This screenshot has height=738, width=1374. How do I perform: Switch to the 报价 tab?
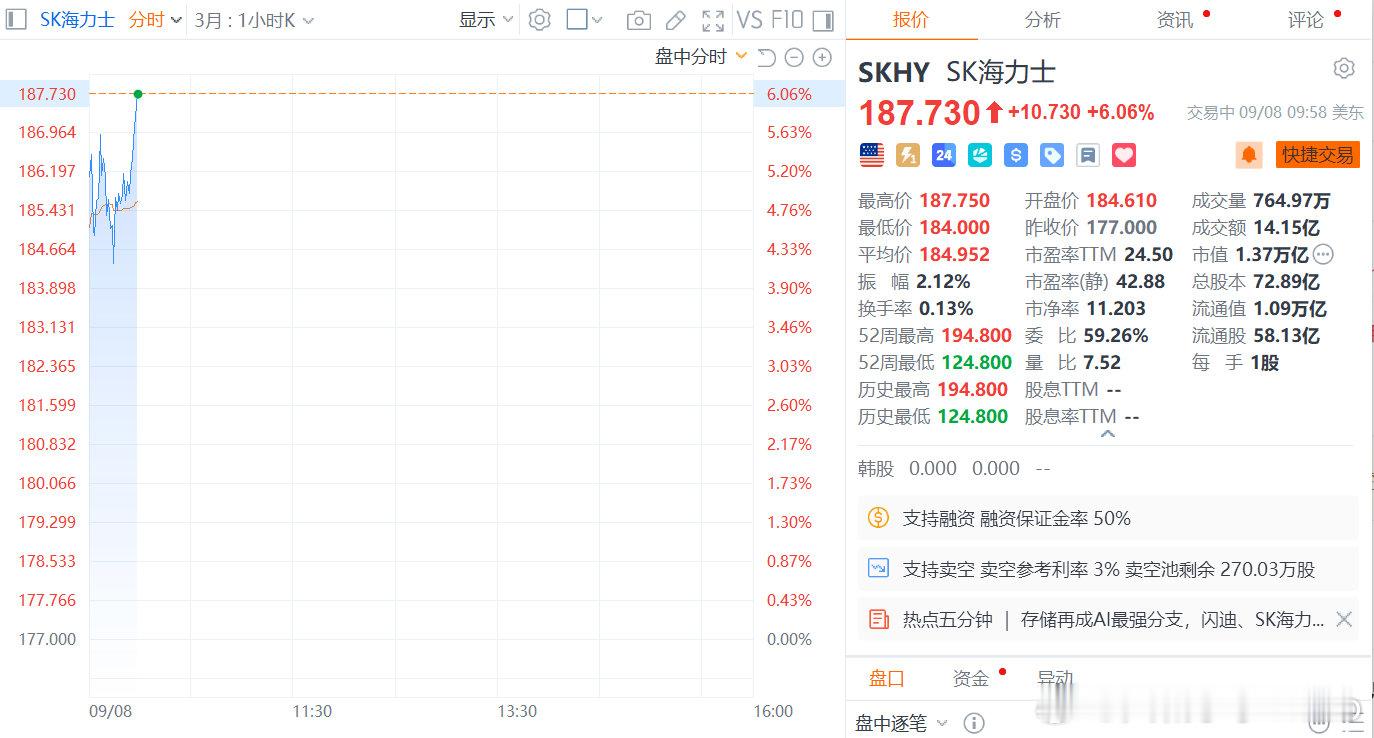911,20
